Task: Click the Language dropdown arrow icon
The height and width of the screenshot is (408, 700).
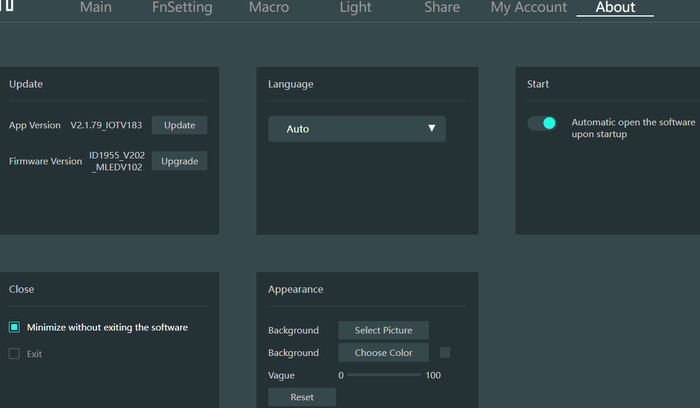Action: 432,129
